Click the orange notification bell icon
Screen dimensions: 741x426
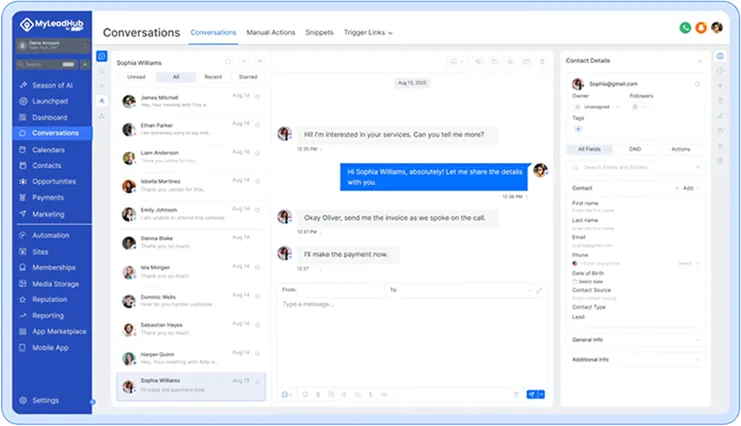[x=701, y=28]
